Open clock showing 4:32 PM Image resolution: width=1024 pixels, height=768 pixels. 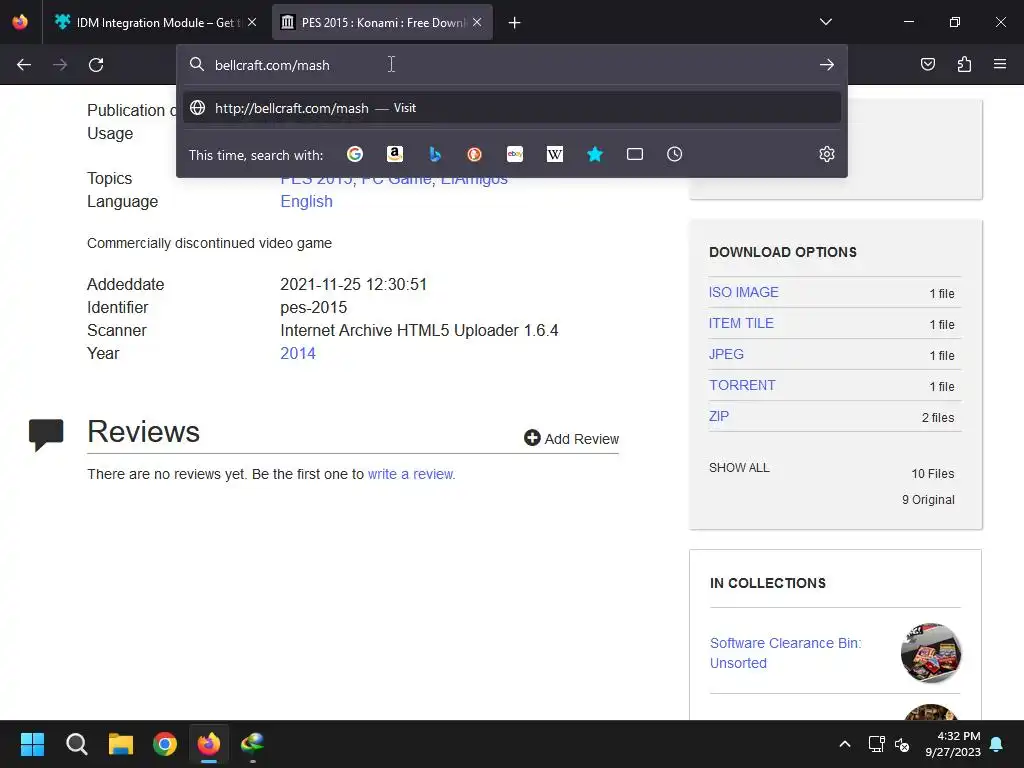pyautogui.click(x=953, y=744)
